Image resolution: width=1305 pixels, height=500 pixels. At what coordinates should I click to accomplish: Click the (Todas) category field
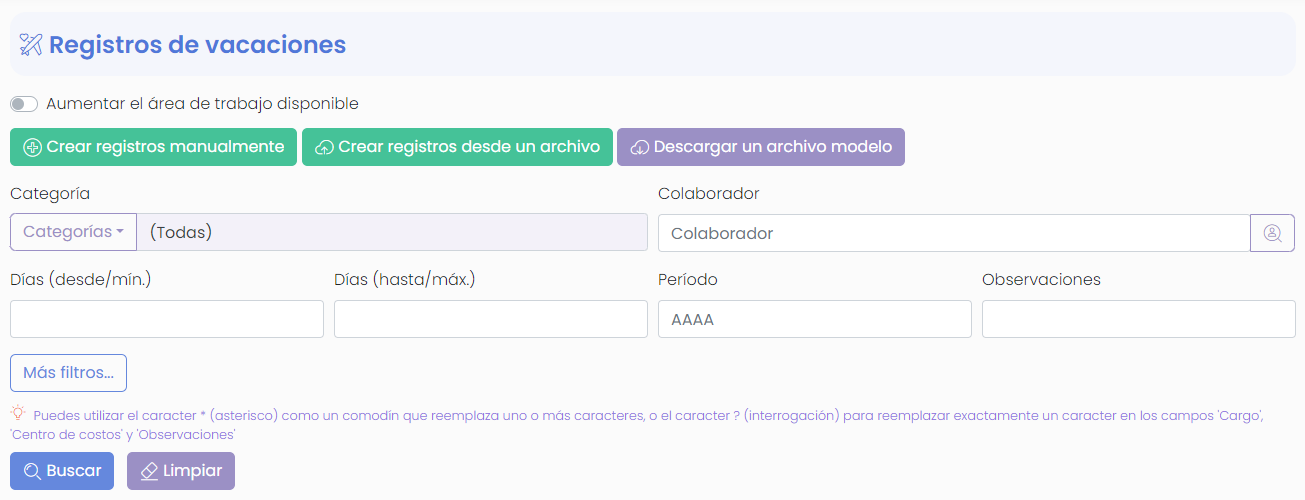392,232
